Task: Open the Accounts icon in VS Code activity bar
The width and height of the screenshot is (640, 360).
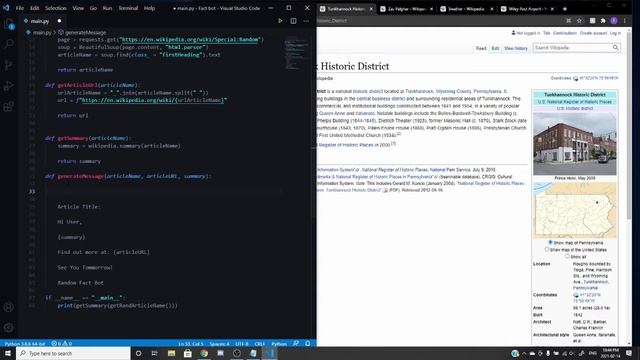Action: click(9, 307)
